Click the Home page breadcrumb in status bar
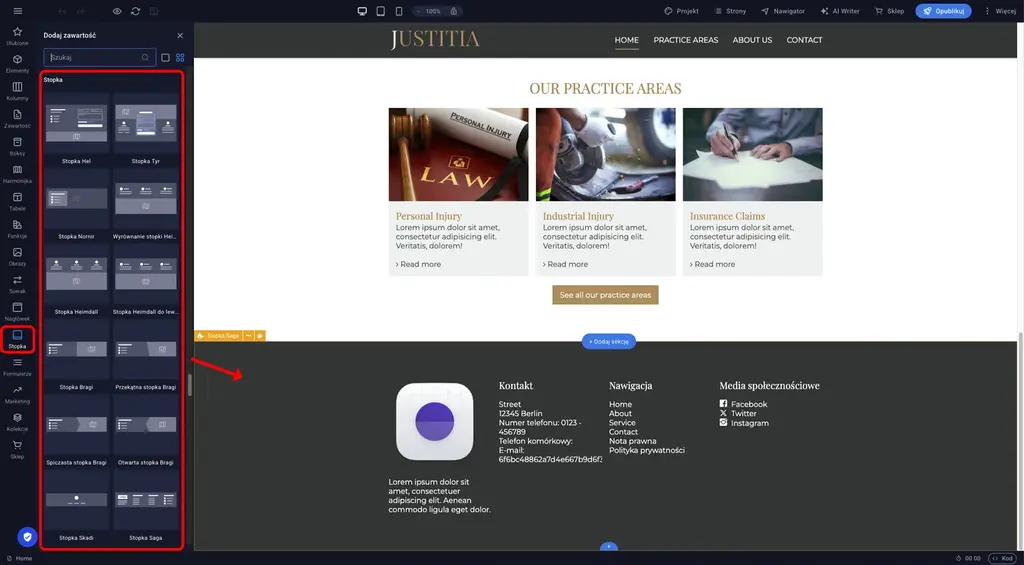Viewport: 1024px width, 565px height. (x=19, y=558)
